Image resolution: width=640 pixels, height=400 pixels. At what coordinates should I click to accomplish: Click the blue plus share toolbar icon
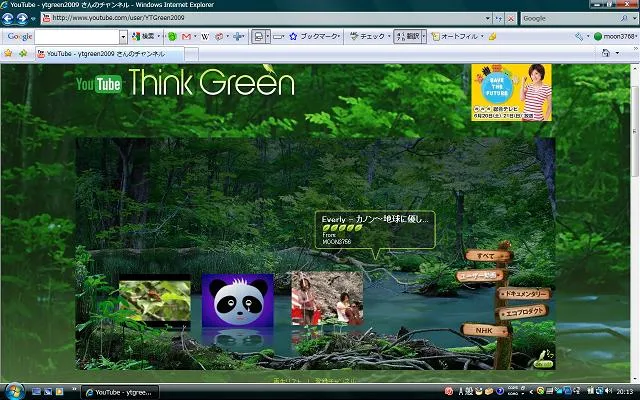237,37
